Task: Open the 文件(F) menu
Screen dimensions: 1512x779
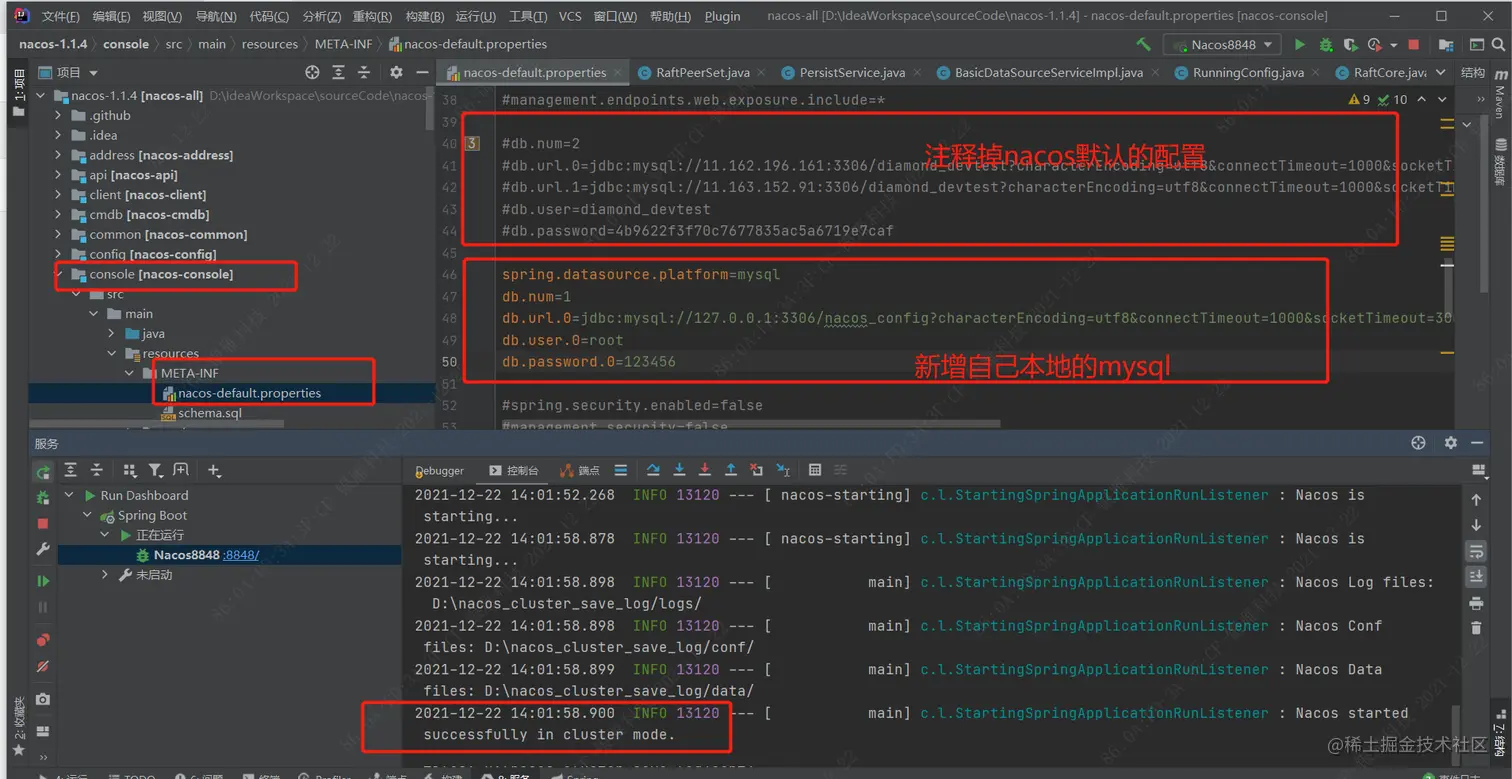Action: (x=61, y=16)
